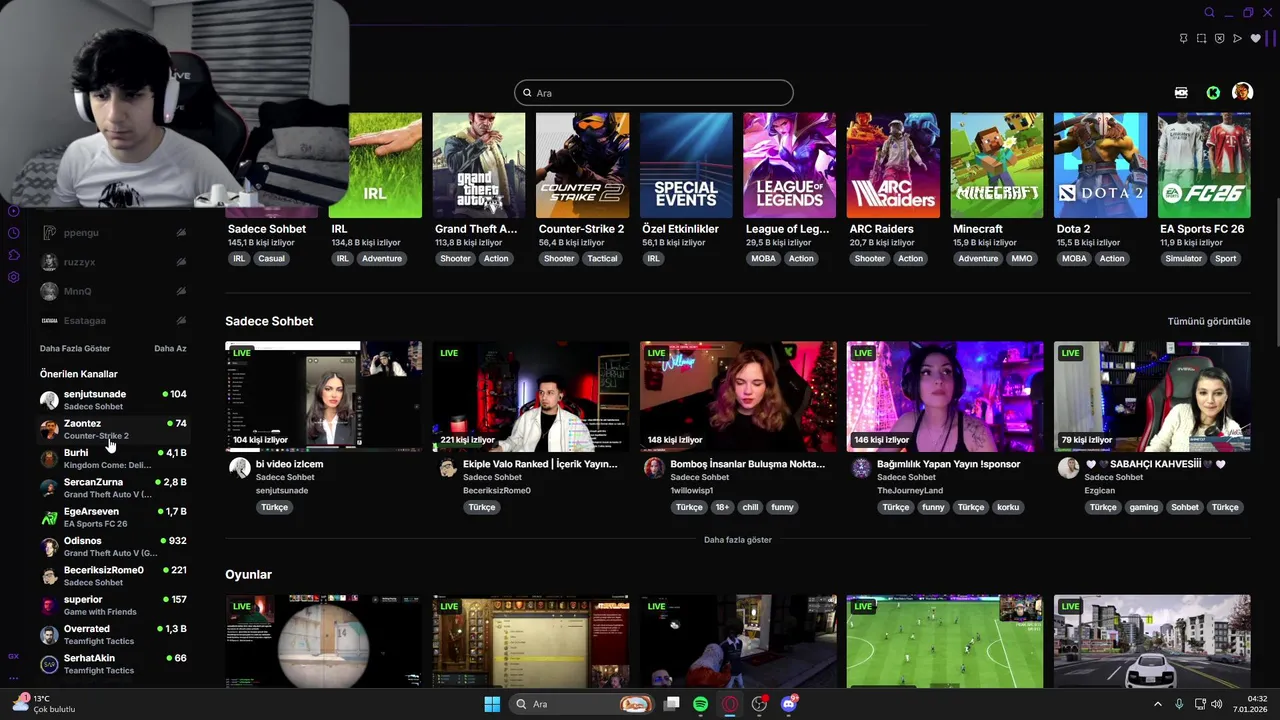Click the ad blocker shield icon
This screenshot has height=720, width=1280.
(1219, 39)
